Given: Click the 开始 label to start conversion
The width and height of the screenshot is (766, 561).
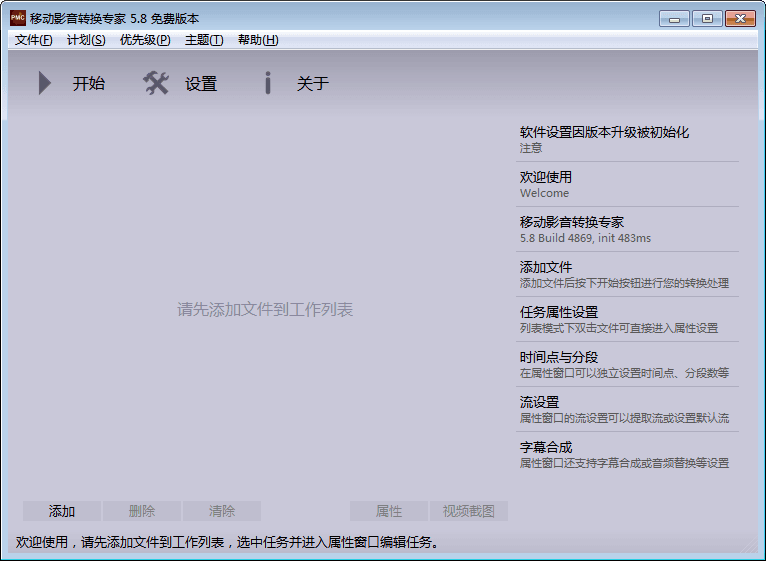Looking at the screenshot, I should (x=89, y=84).
